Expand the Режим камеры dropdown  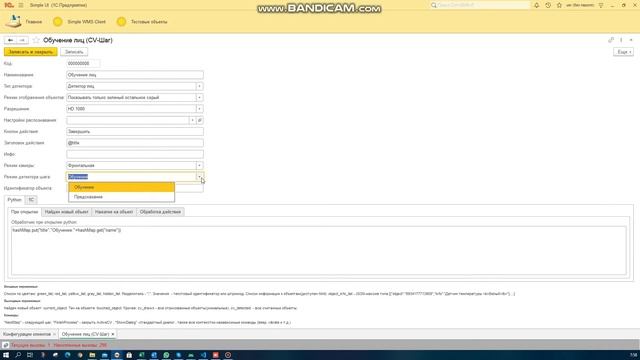pos(199,166)
